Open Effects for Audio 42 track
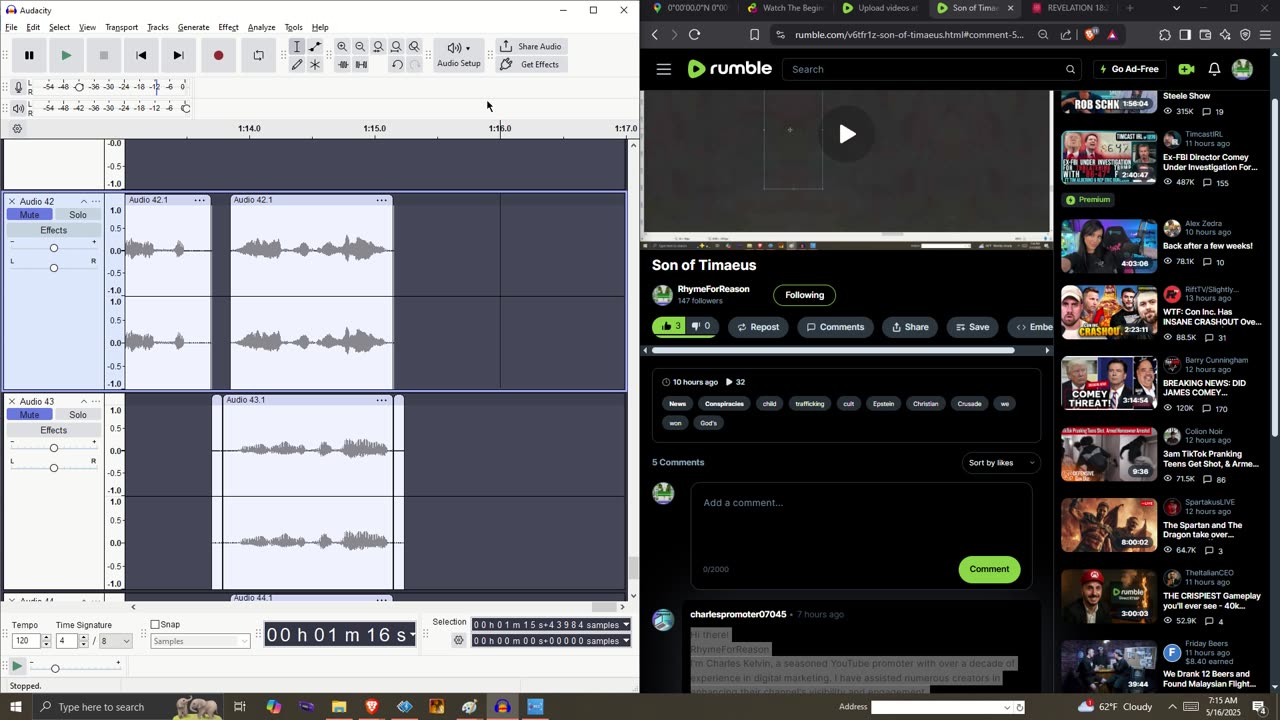Image resolution: width=1280 pixels, height=720 pixels. pyautogui.click(x=54, y=230)
